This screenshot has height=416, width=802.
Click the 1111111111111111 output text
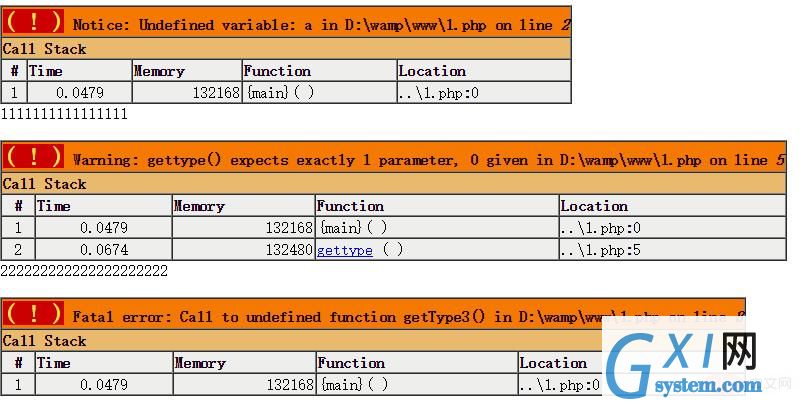64,114
